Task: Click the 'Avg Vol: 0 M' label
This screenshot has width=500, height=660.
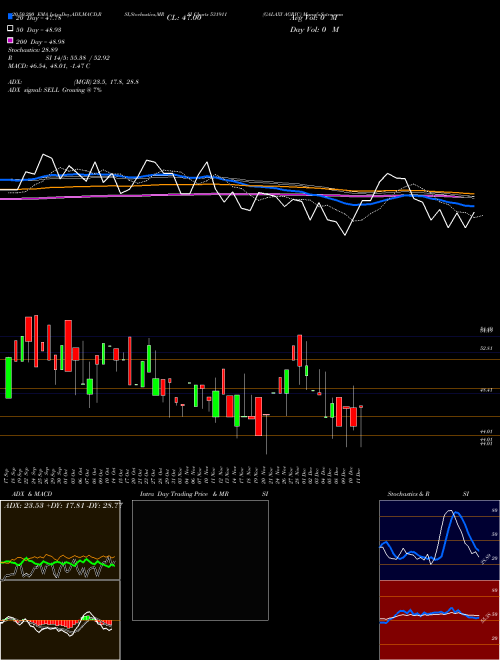Action: pyautogui.click(x=314, y=18)
